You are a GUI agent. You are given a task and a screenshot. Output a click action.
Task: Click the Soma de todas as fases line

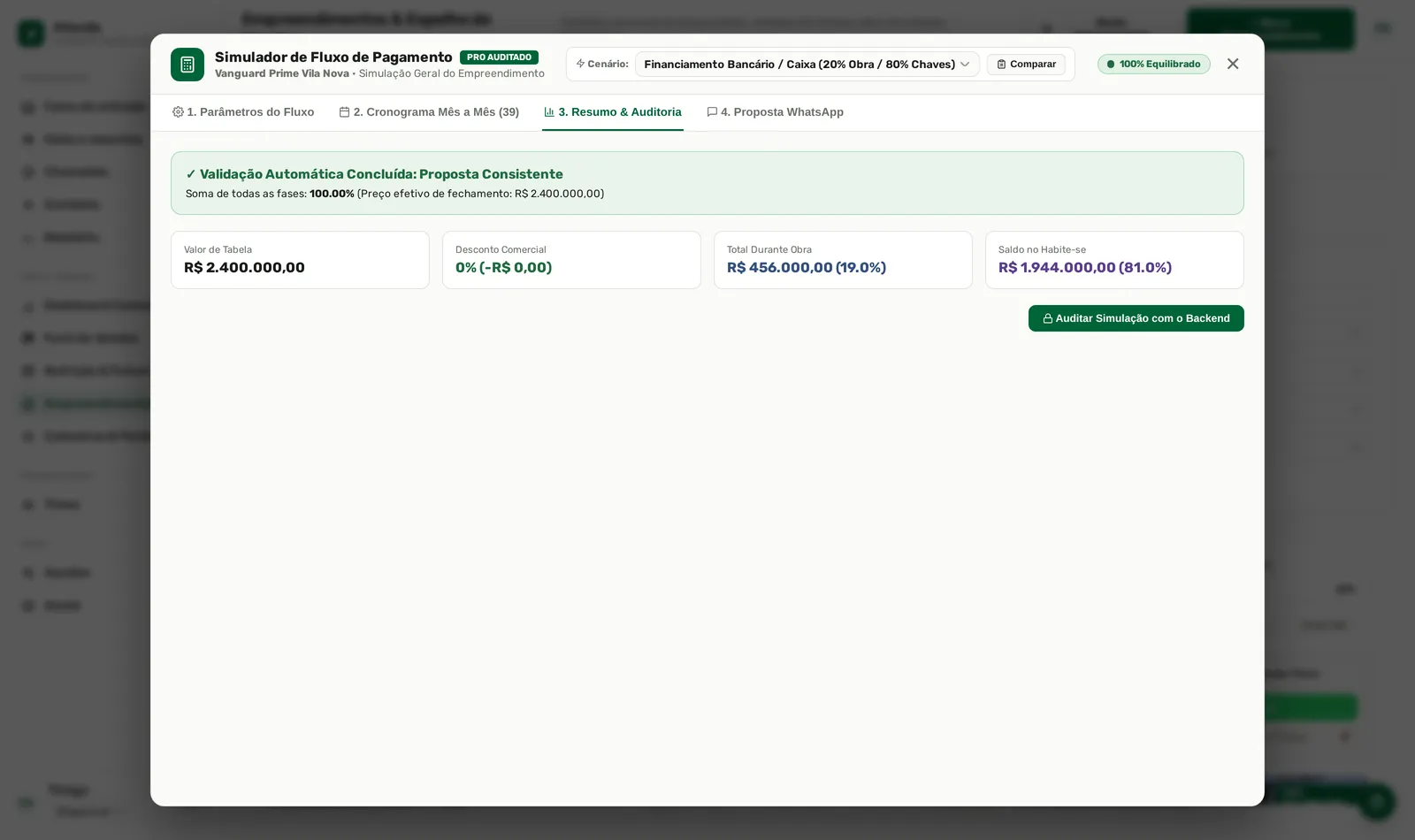coord(394,194)
